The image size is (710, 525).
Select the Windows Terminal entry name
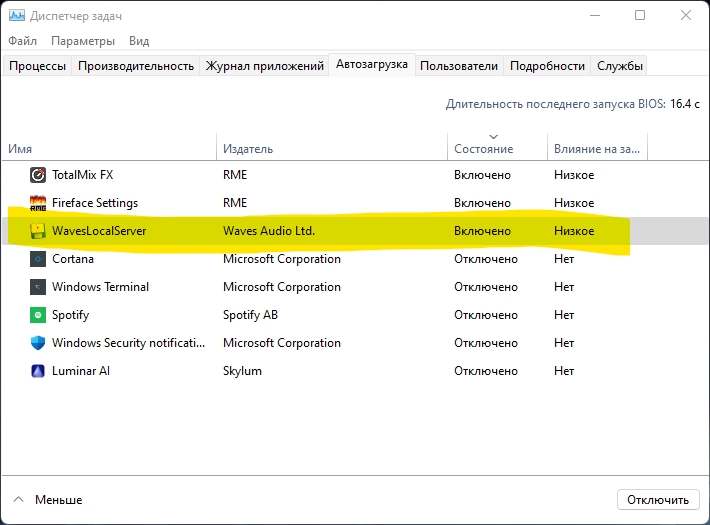pos(101,287)
